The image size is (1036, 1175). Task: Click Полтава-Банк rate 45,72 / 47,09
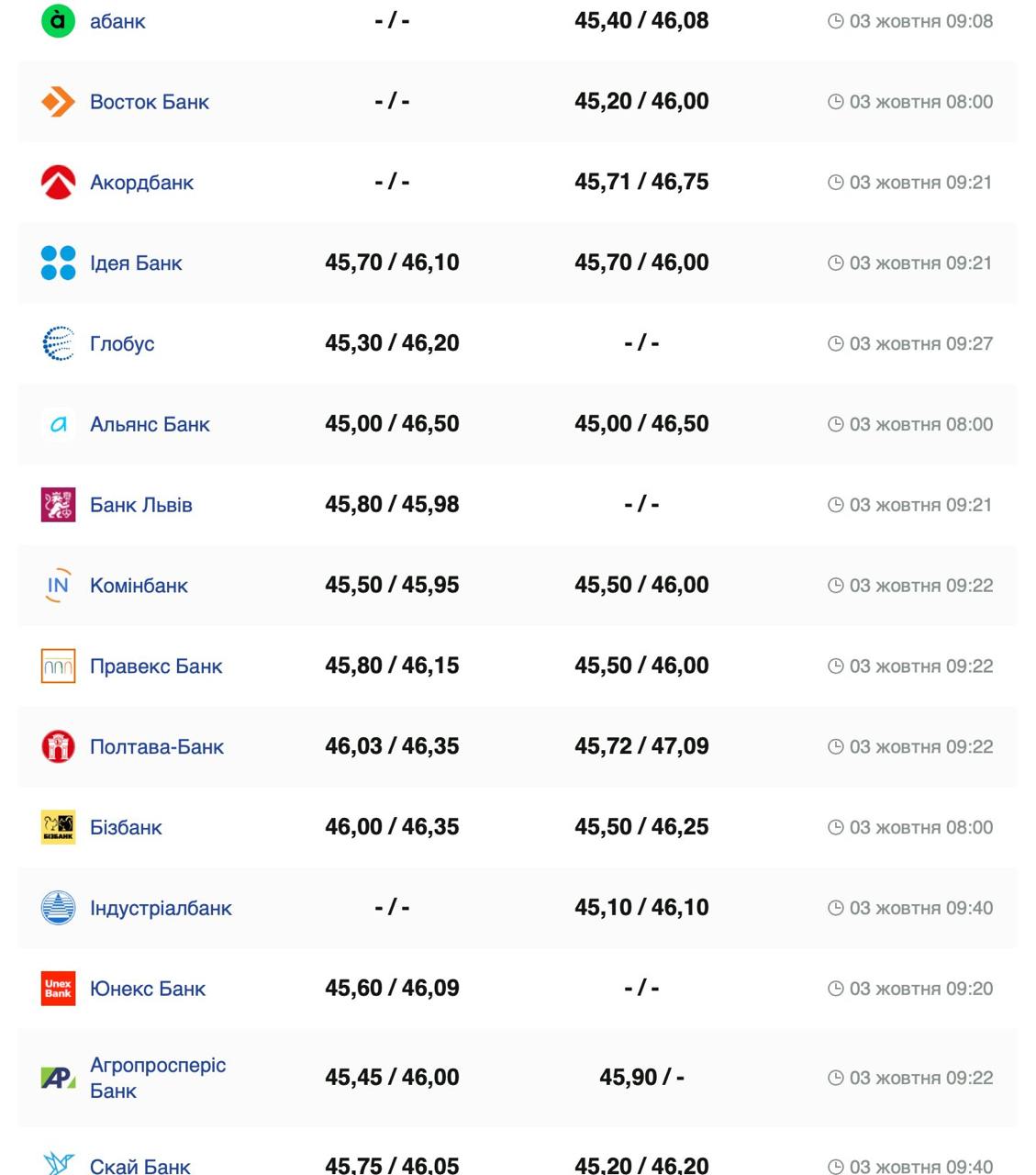pos(641,746)
